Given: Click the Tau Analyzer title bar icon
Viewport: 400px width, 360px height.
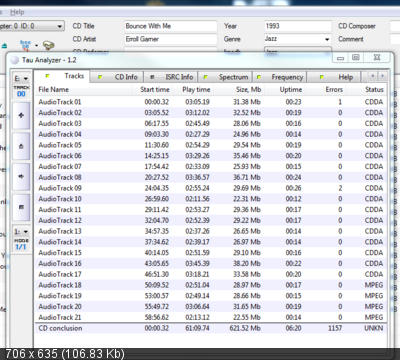Looking at the screenshot, I should pyautogui.click(x=15, y=60).
